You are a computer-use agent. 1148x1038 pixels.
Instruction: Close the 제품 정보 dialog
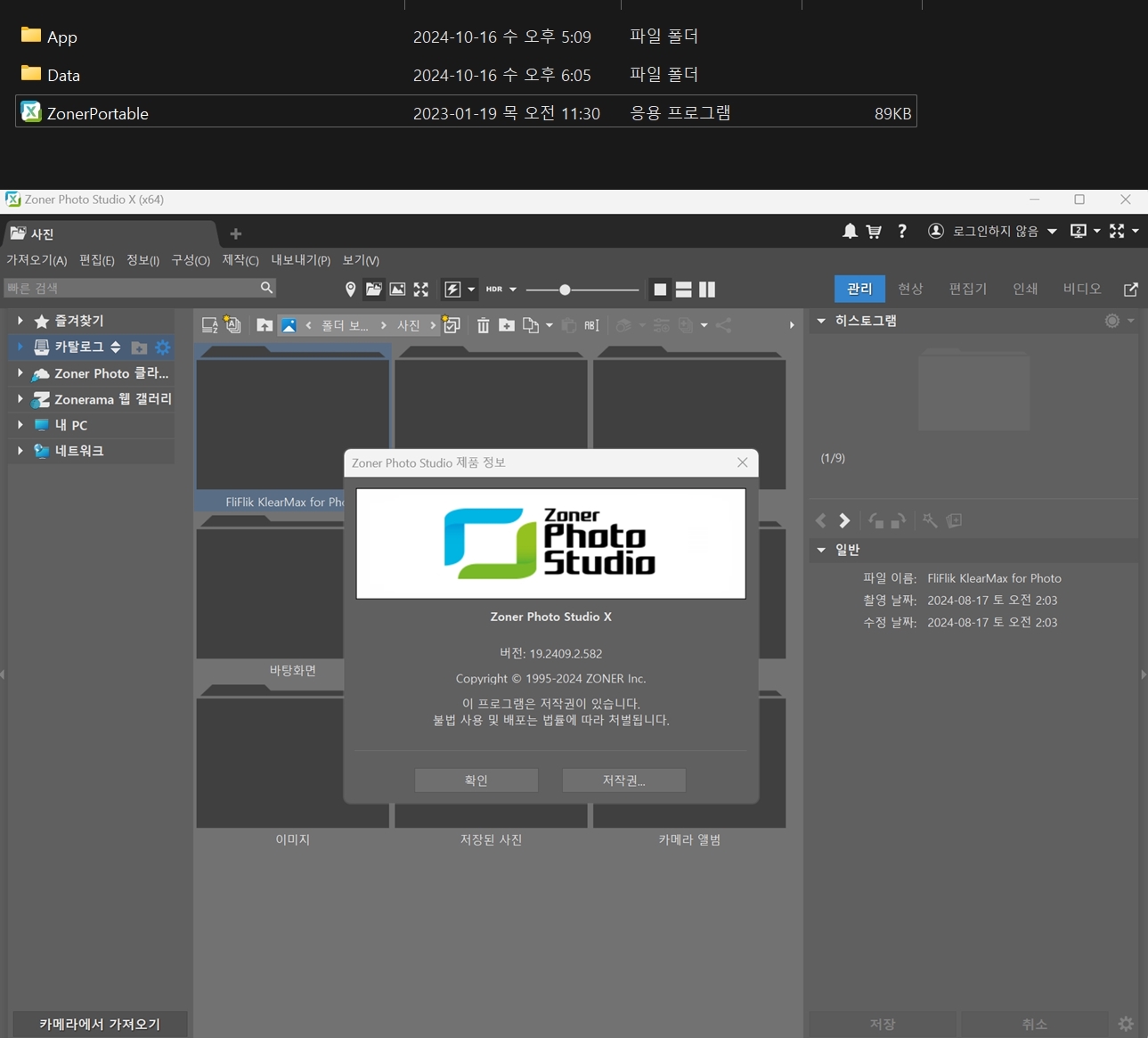(742, 462)
